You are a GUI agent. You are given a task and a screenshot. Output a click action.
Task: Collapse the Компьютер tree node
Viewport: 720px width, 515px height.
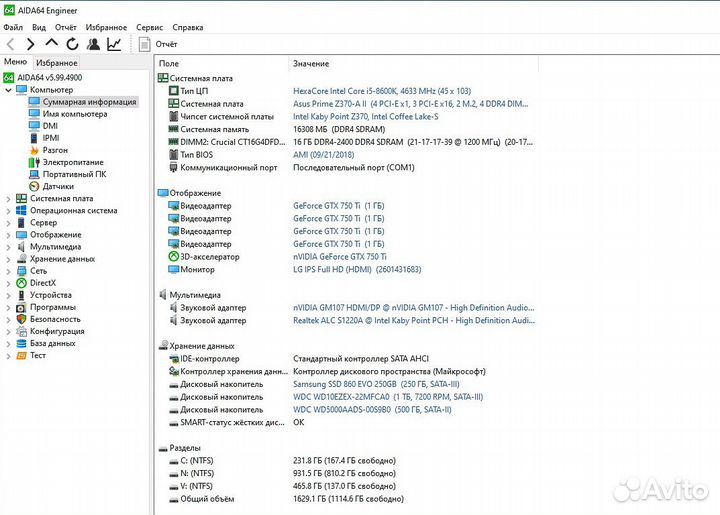tap(8, 90)
